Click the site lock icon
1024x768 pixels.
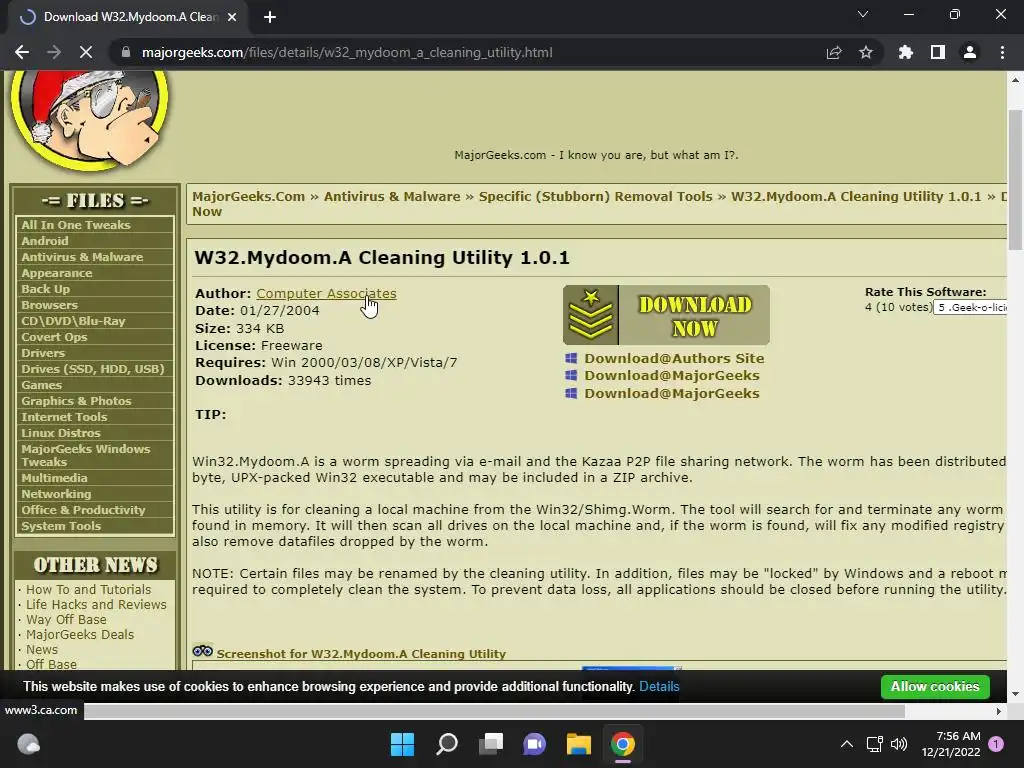click(x=125, y=52)
